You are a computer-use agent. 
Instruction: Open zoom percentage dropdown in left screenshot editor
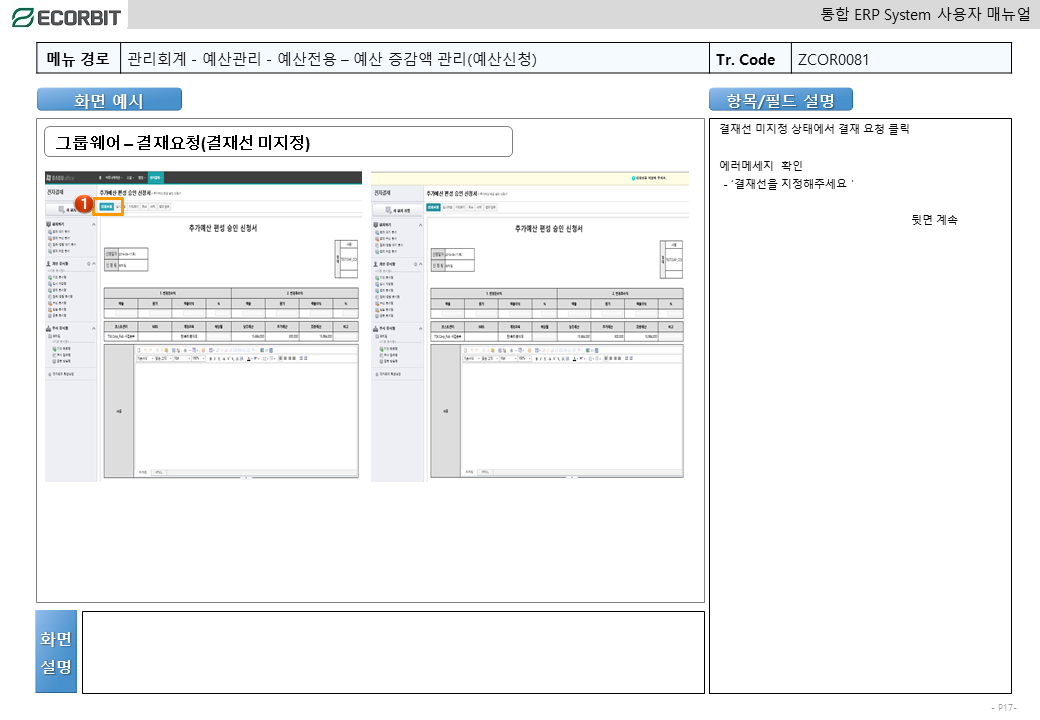(197, 358)
